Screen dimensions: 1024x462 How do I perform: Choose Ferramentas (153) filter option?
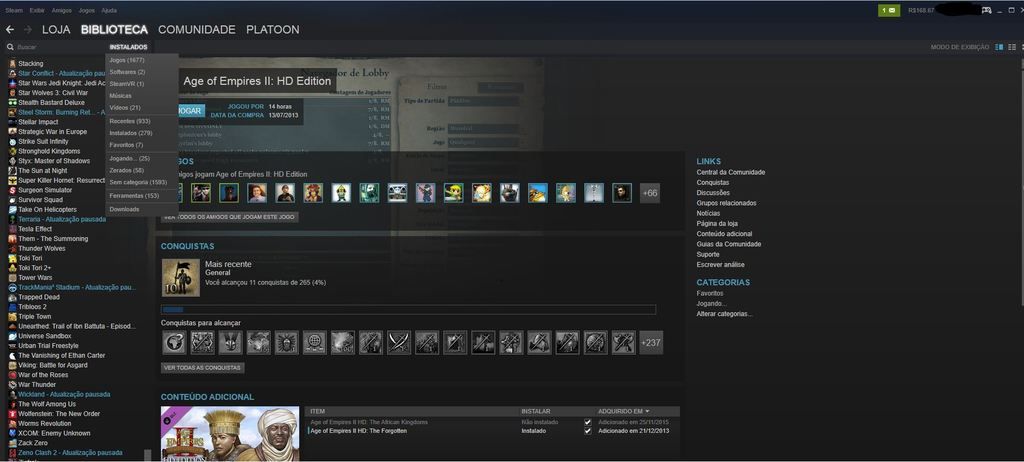click(x=134, y=196)
